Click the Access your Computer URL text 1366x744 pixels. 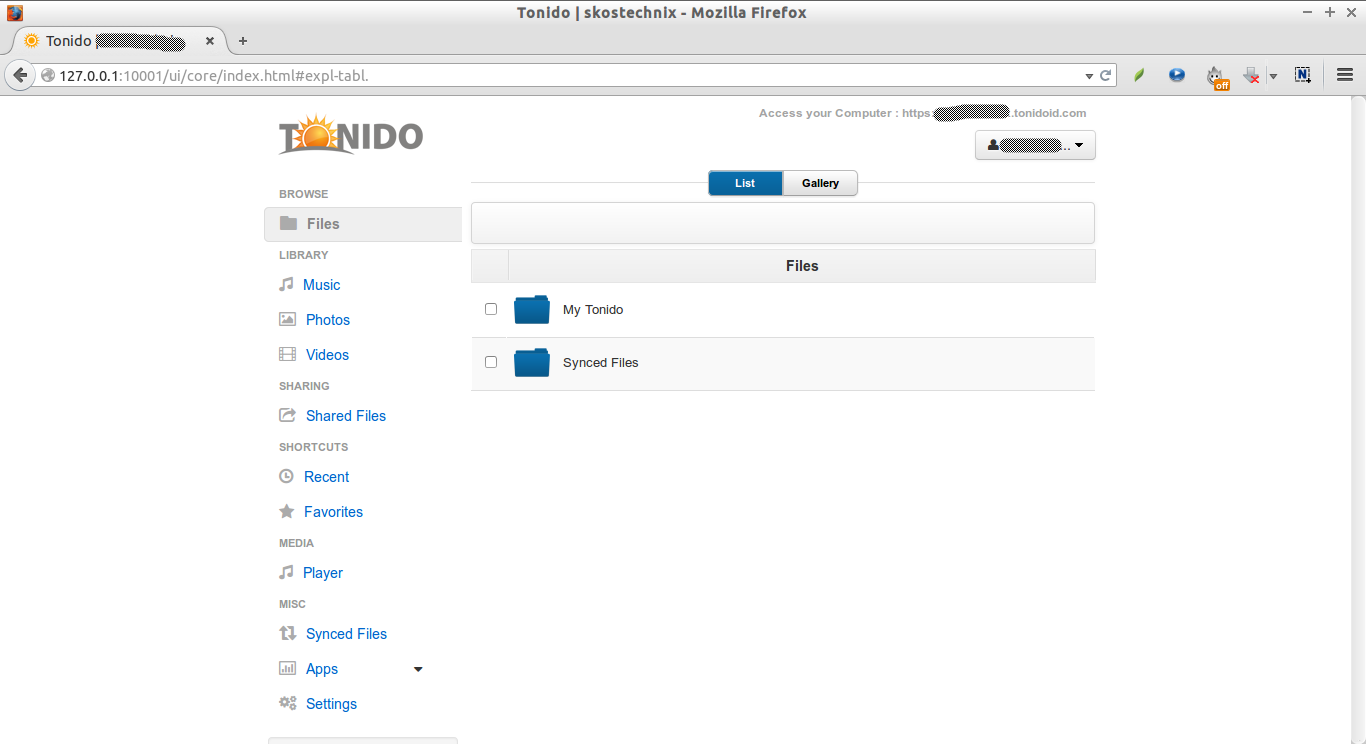pos(922,113)
